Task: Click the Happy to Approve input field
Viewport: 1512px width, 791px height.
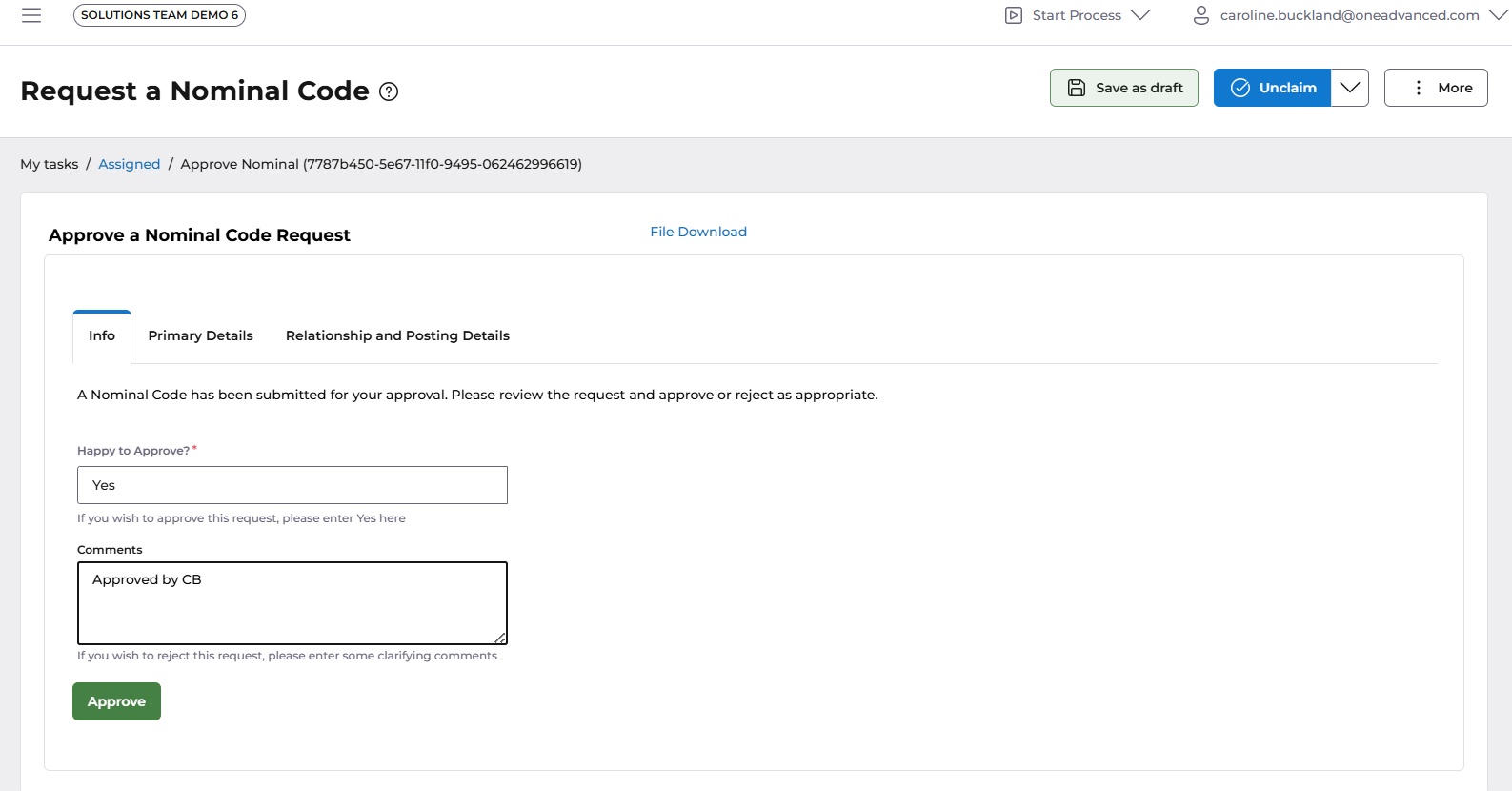Action: point(292,485)
